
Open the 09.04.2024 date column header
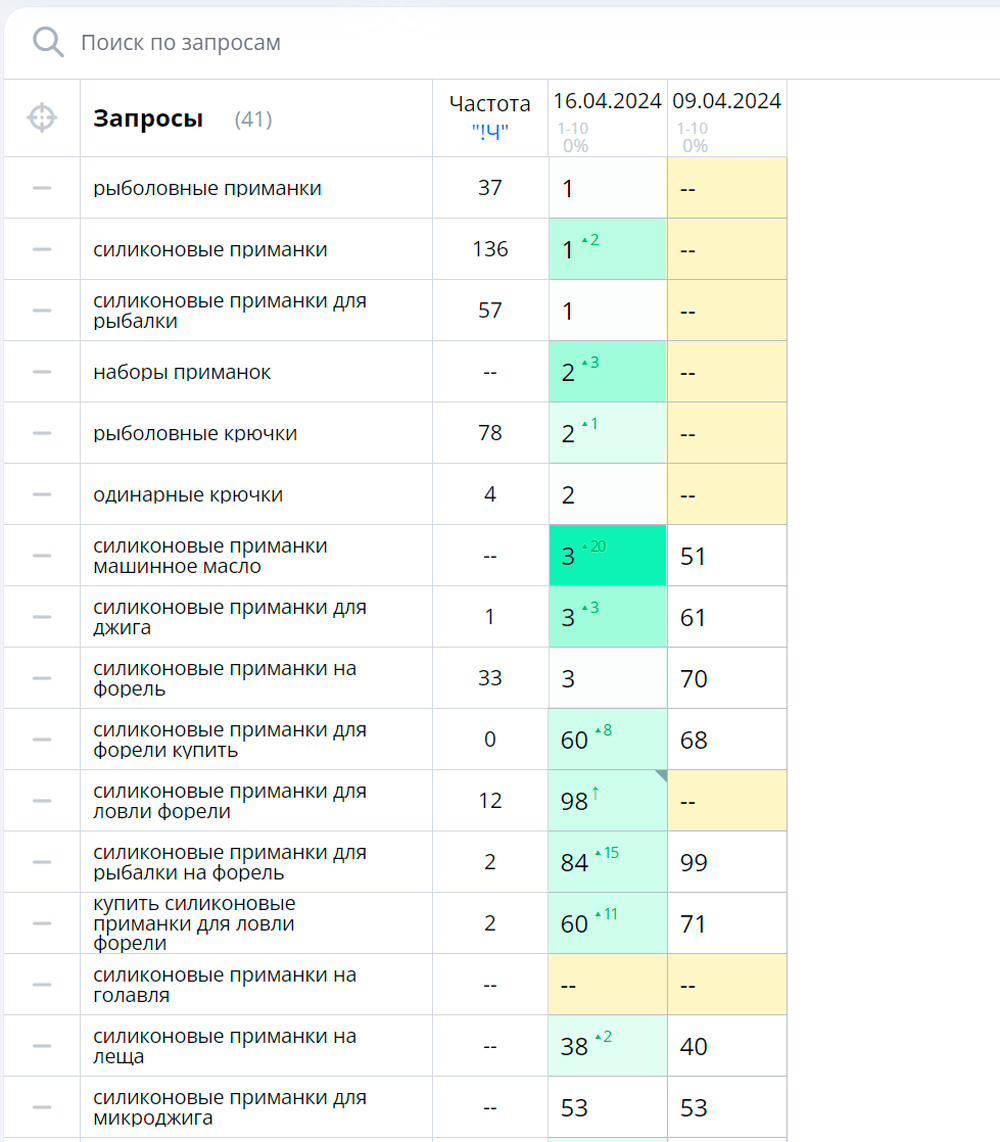tap(727, 101)
